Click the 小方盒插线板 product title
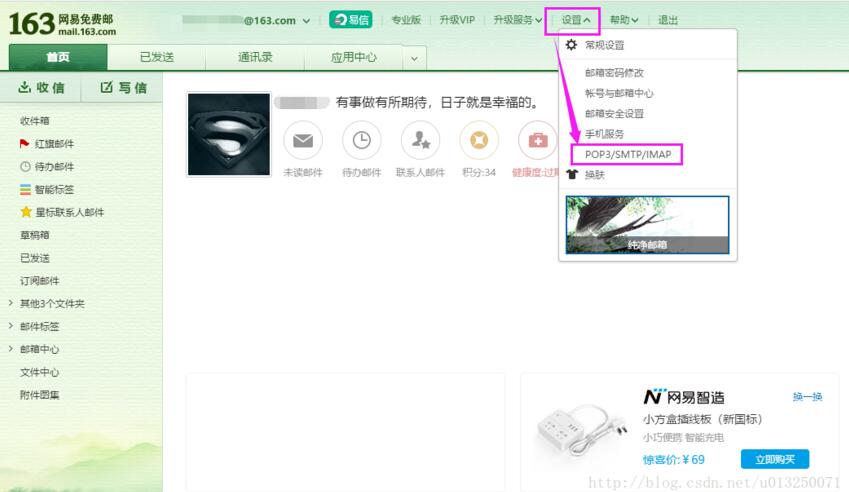 702,419
